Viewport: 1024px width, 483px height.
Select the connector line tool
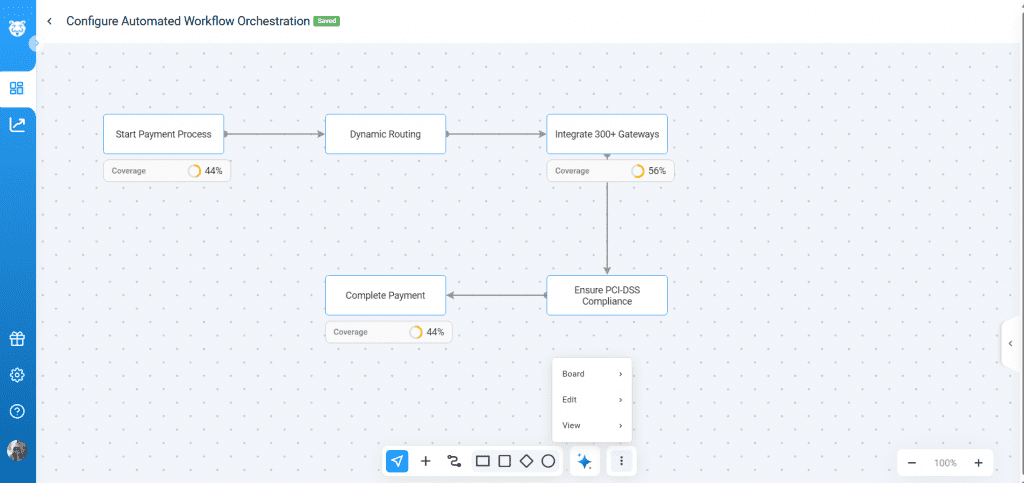click(454, 461)
